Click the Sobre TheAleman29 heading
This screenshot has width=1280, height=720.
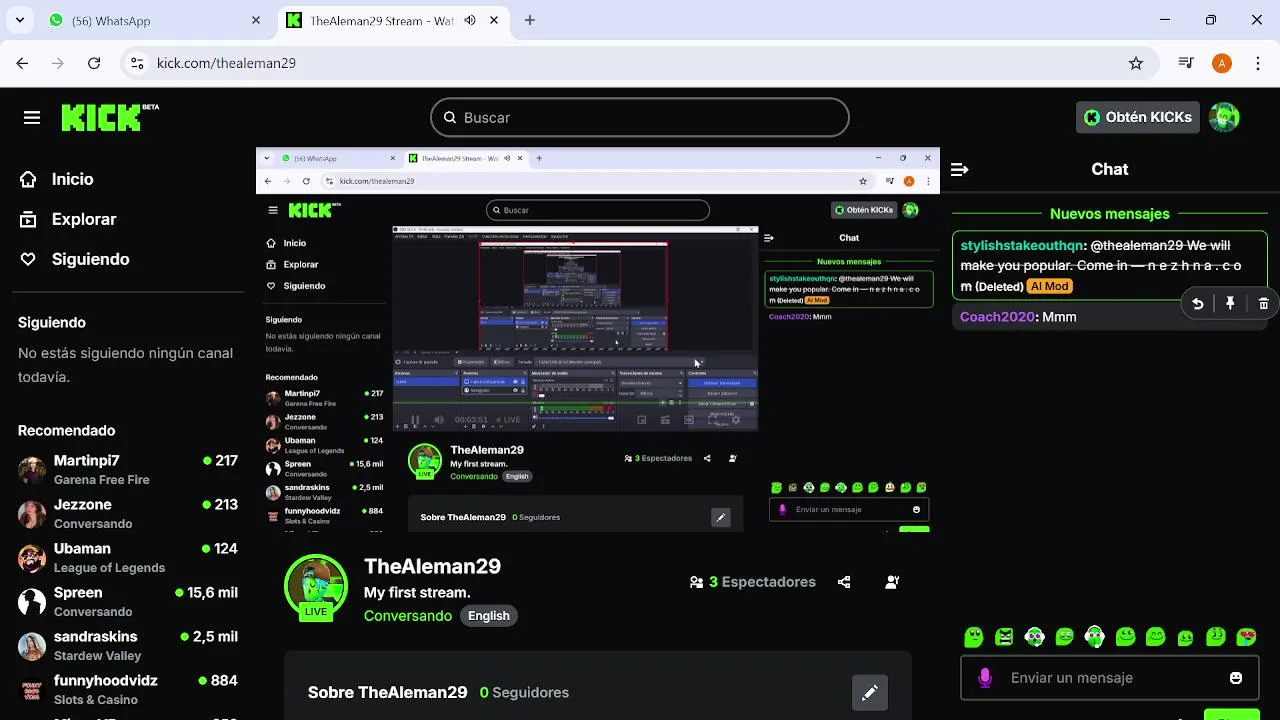(388, 692)
